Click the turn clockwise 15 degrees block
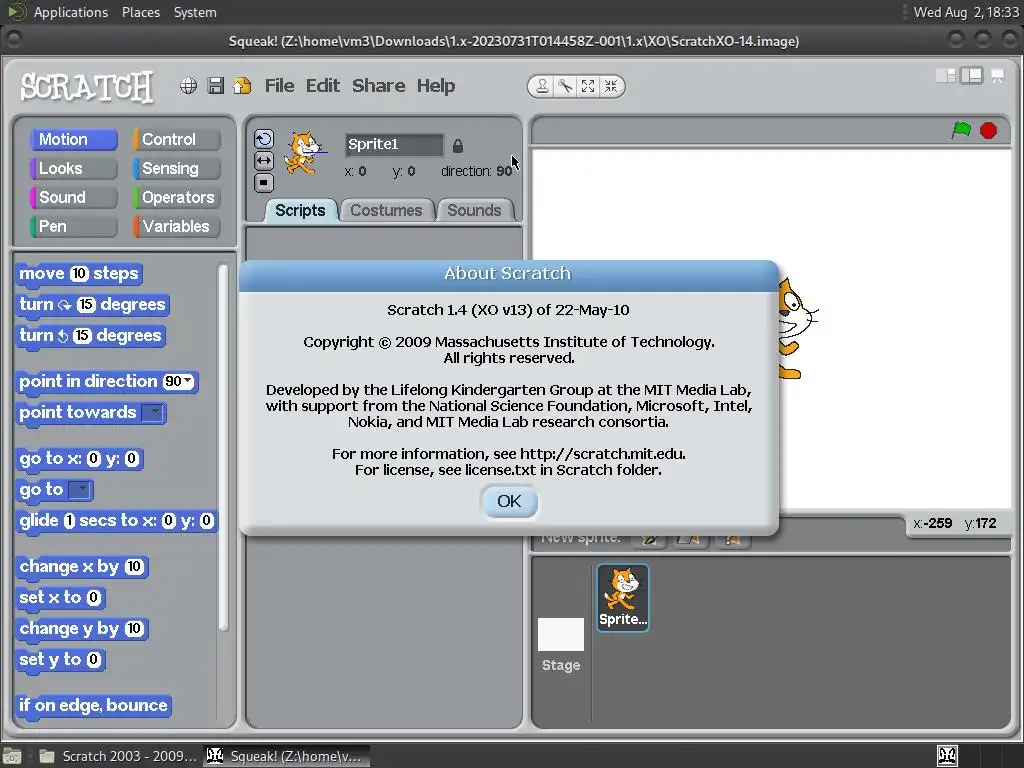The height and width of the screenshot is (768, 1024). [x=93, y=305]
